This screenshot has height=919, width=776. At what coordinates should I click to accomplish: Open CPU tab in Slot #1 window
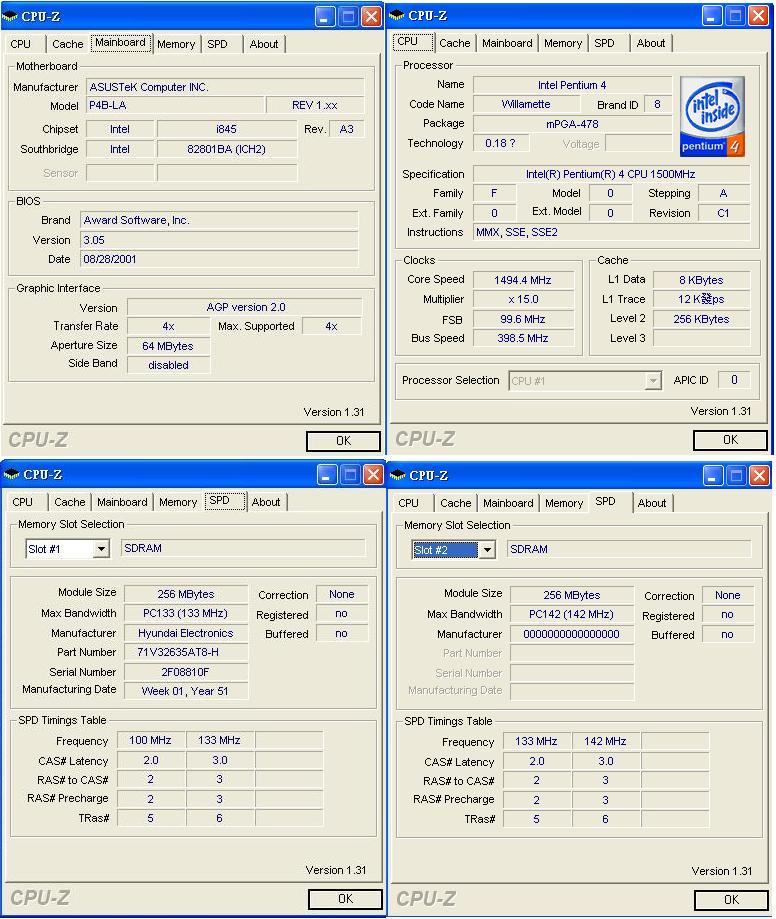[x=23, y=502]
